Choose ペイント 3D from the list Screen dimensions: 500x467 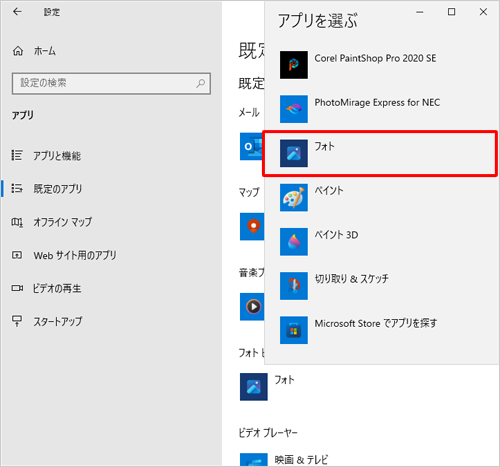tap(381, 242)
